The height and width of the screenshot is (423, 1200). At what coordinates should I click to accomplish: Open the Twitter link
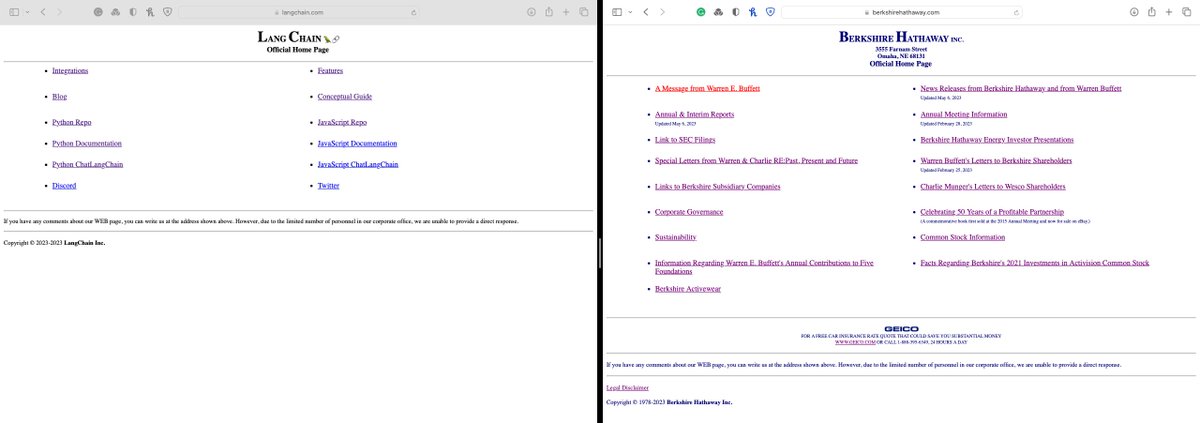(x=329, y=186)
